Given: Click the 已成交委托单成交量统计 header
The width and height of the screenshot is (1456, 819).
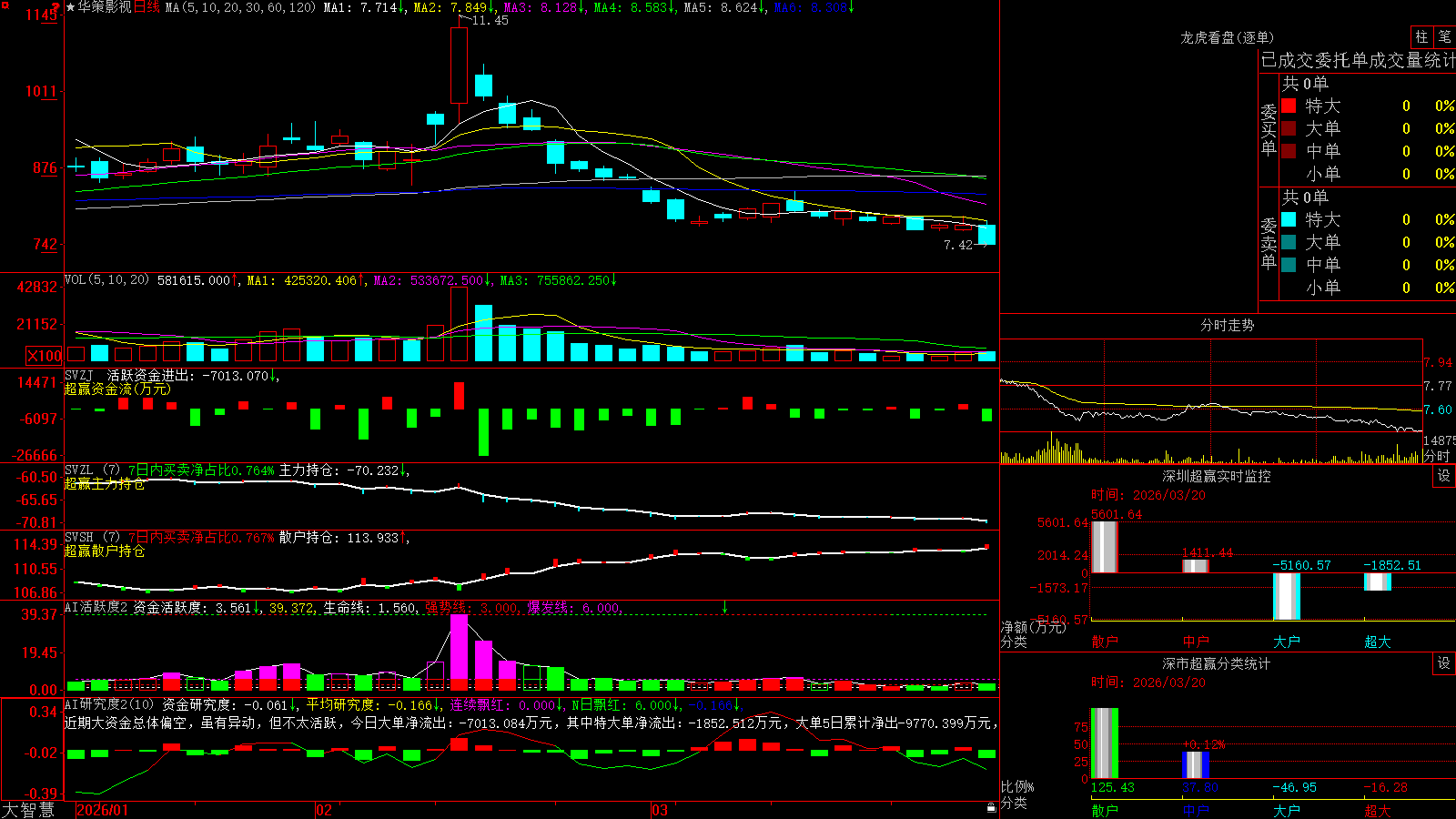Looking at the screenshot, I should (1358, 60).
